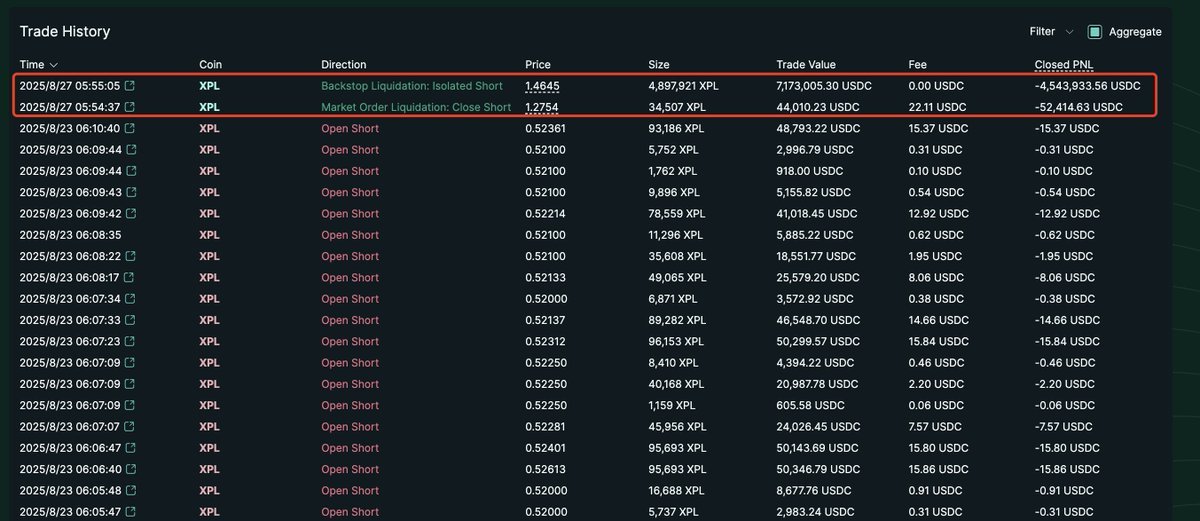Select XPL coin in Backstop Liquidation row
Viewport: 1200px width, 521px height.
(x=209, y=86)
